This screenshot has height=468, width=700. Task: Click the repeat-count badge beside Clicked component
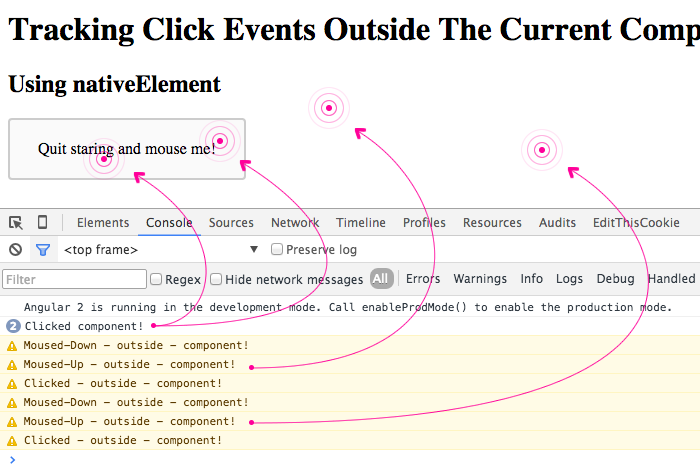point(13,326)
